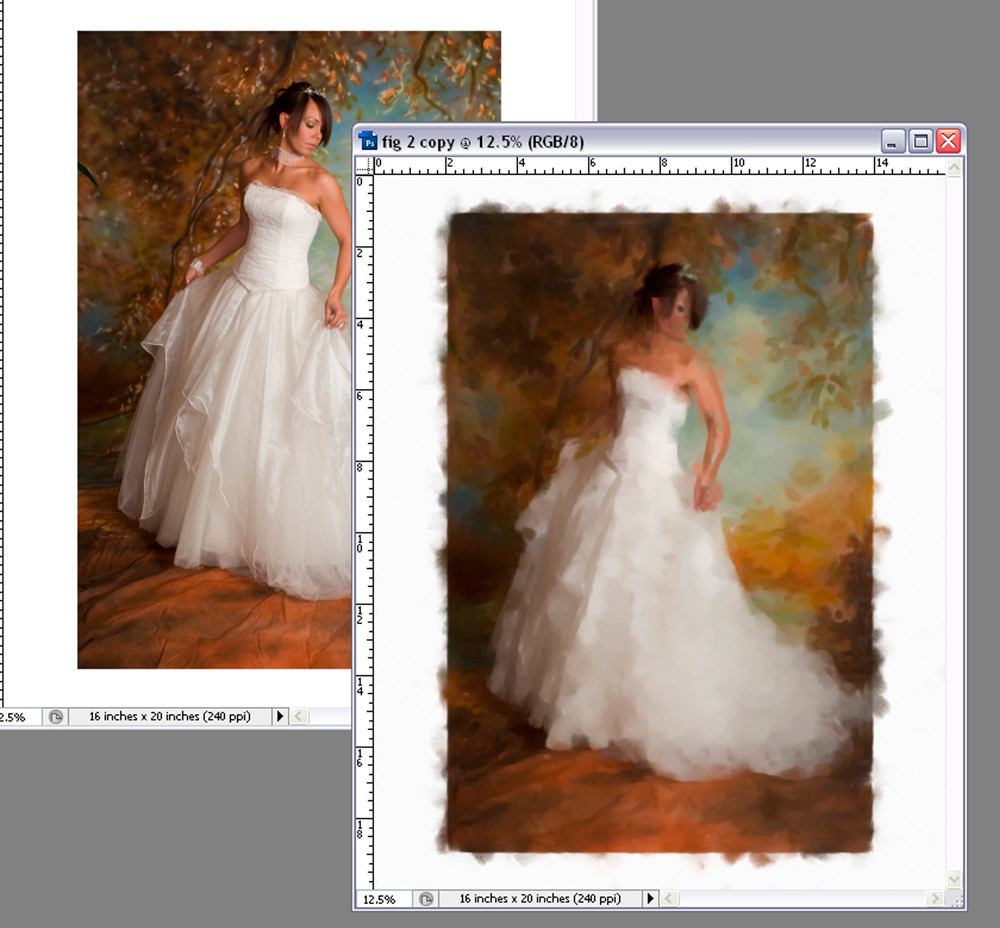Click scroll right arrow in fig 2 copy window
1000x928 pixels.
pos(936,899)
